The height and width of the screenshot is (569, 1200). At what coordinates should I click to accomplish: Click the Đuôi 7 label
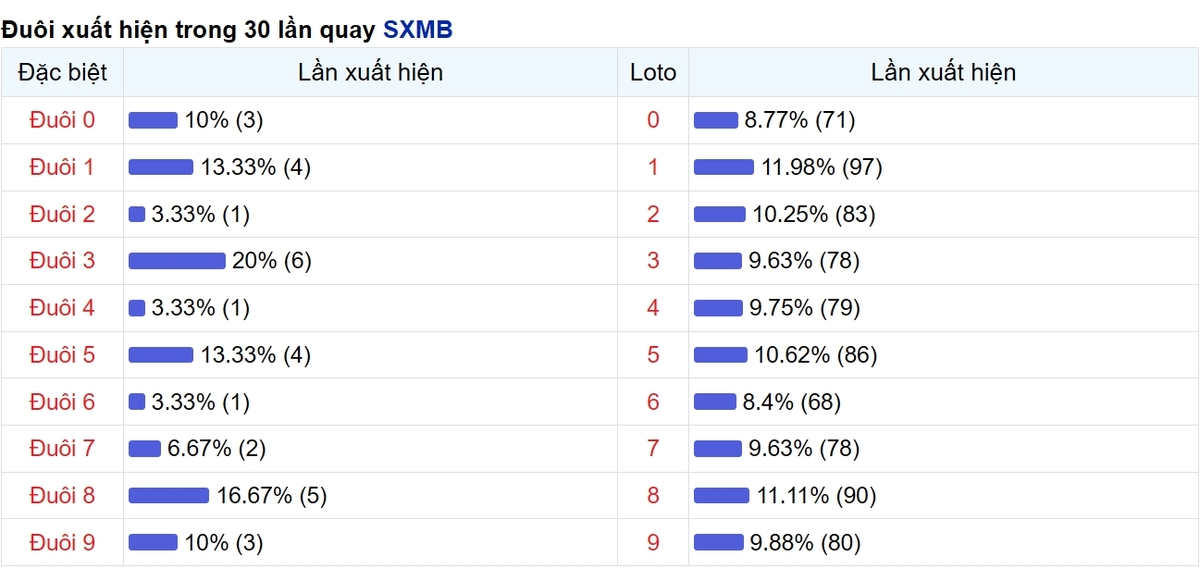(62, 448)
